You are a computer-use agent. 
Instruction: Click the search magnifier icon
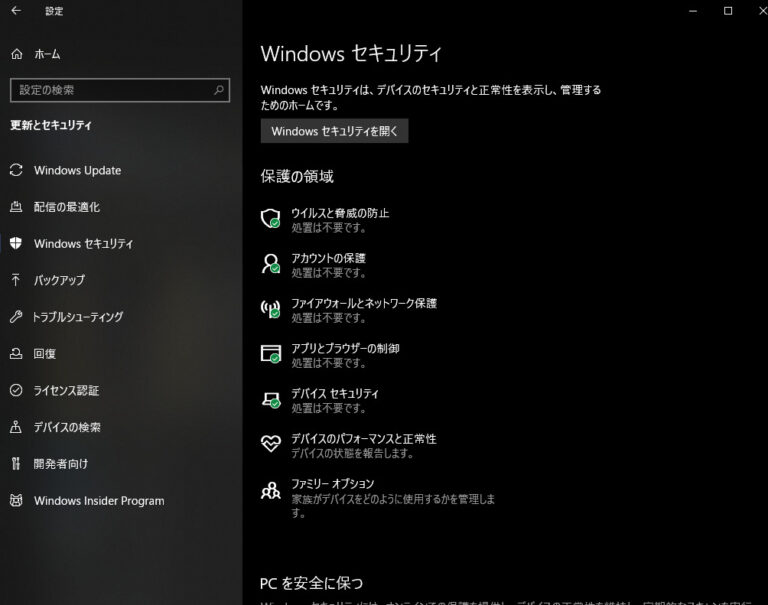219,90
